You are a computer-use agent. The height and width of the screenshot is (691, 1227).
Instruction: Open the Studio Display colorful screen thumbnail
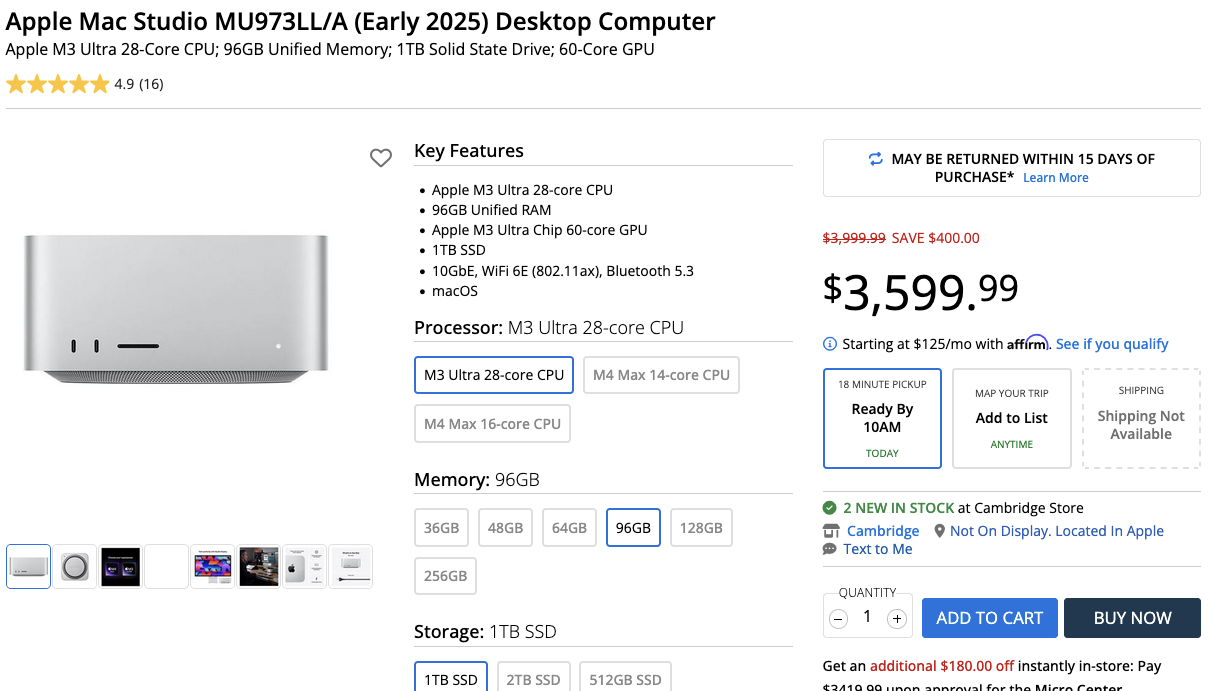[x=212, y=567]
